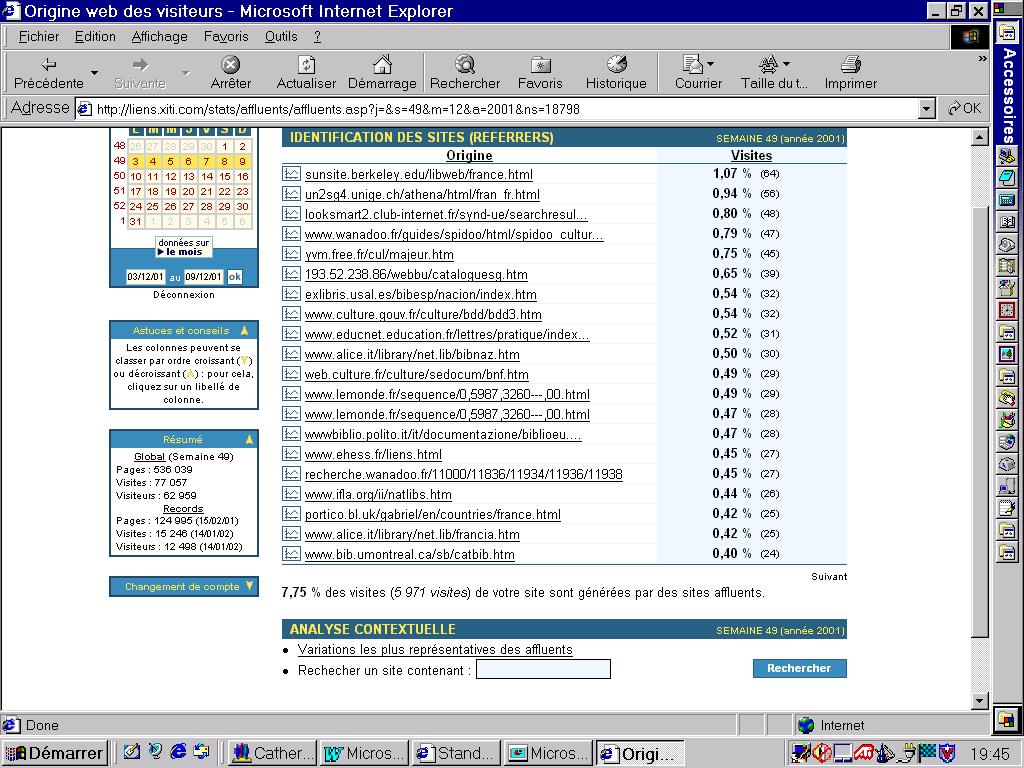The height and width of the screenshot is (768, 1024).
Task: Open chart icon for yvm.free.fr row
Action: [x=291, y=254]
